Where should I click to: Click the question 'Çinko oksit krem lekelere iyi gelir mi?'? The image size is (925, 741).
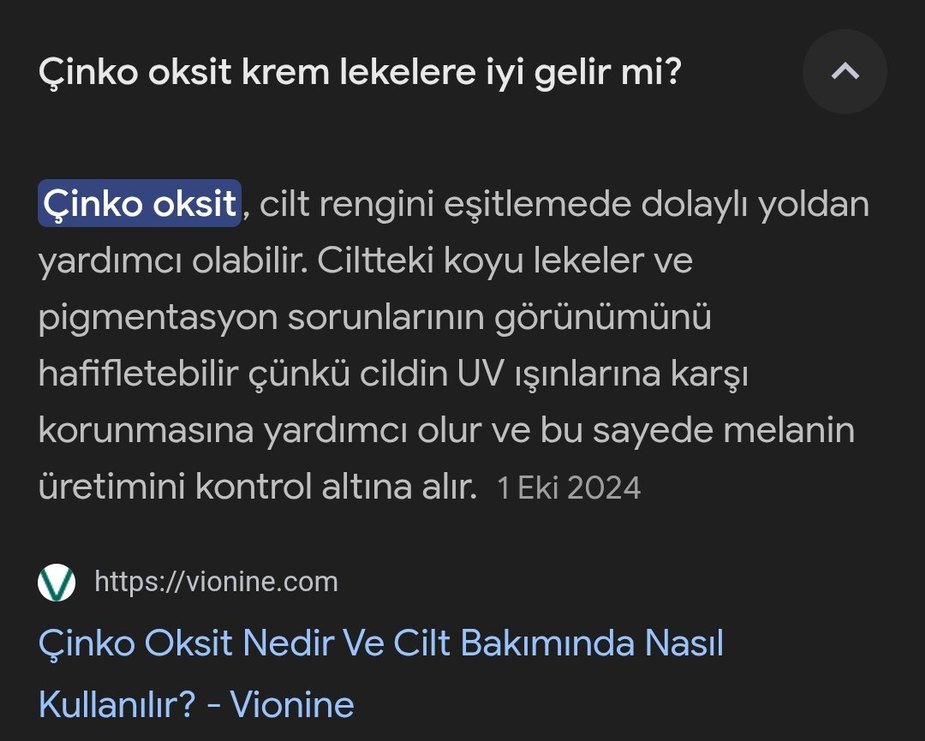(360, 71)
